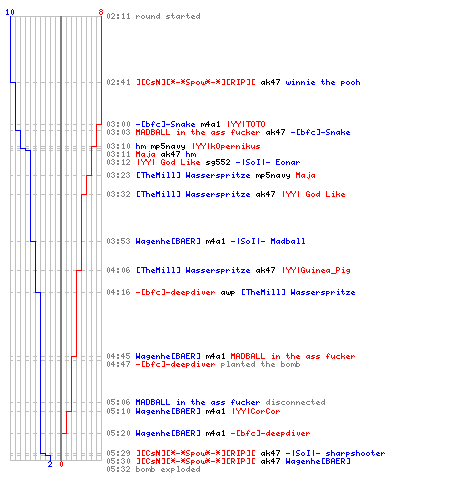Select player |YY|CorCor
This screenshot has width=450, height=500.
click(x=256, y=411)
